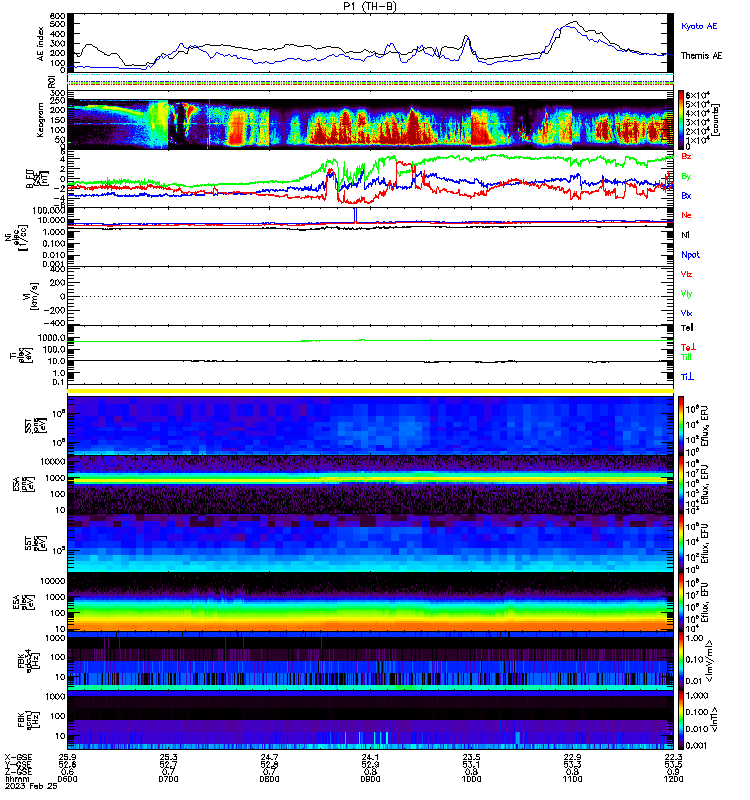Click the X-GSE row label
750x800 pixels.
coord(18,757)
